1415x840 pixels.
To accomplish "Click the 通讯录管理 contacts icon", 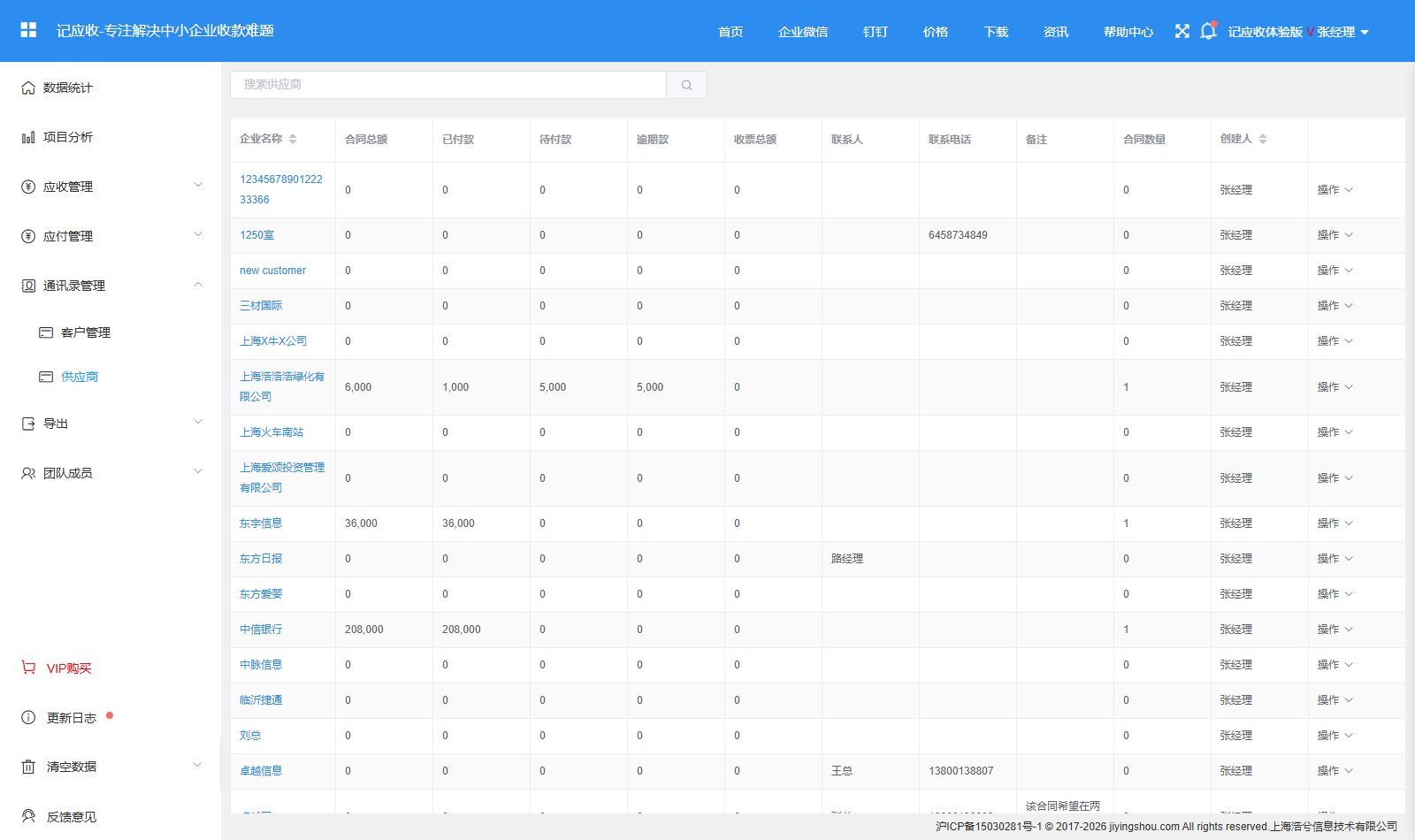I will coord(28,286).
